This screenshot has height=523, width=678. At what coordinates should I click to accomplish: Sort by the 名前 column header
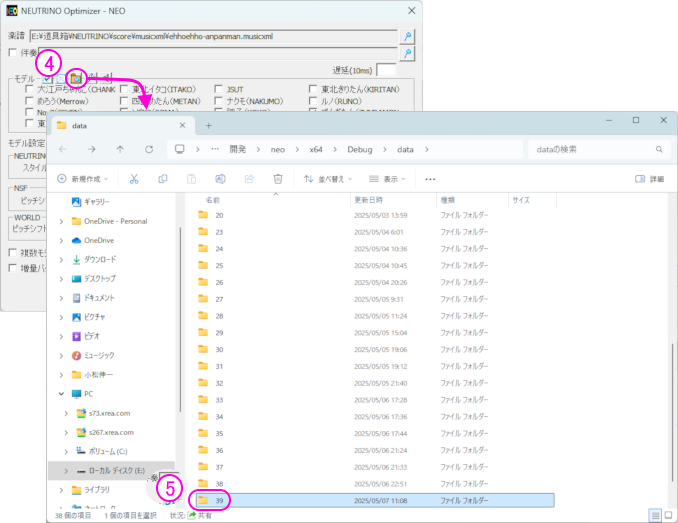coord(213,200)
